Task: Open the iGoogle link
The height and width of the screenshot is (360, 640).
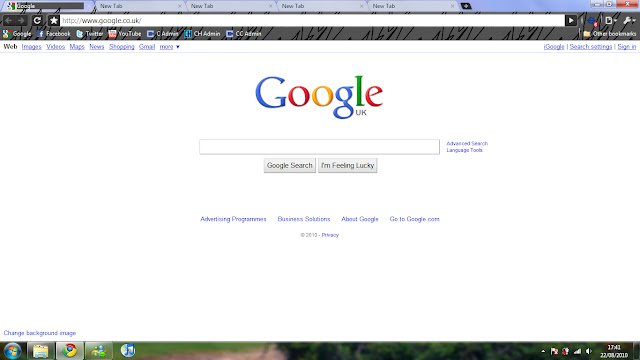Action: (x=554, y=47)
